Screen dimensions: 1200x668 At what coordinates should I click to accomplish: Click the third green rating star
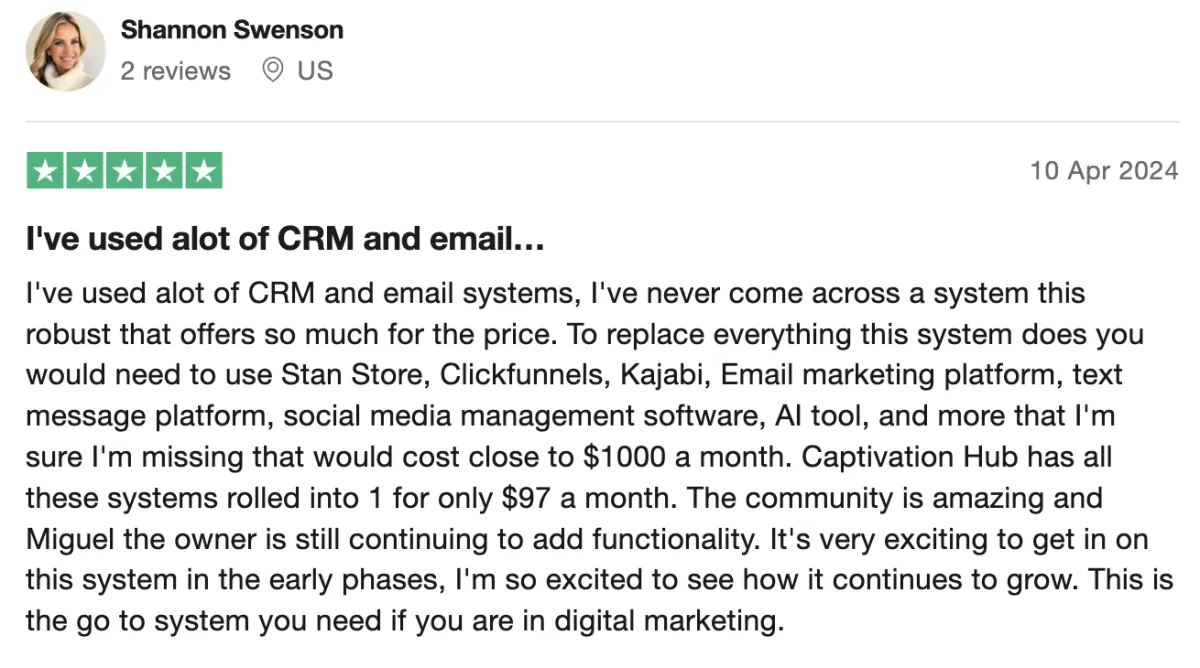click(x=124, y=171)
